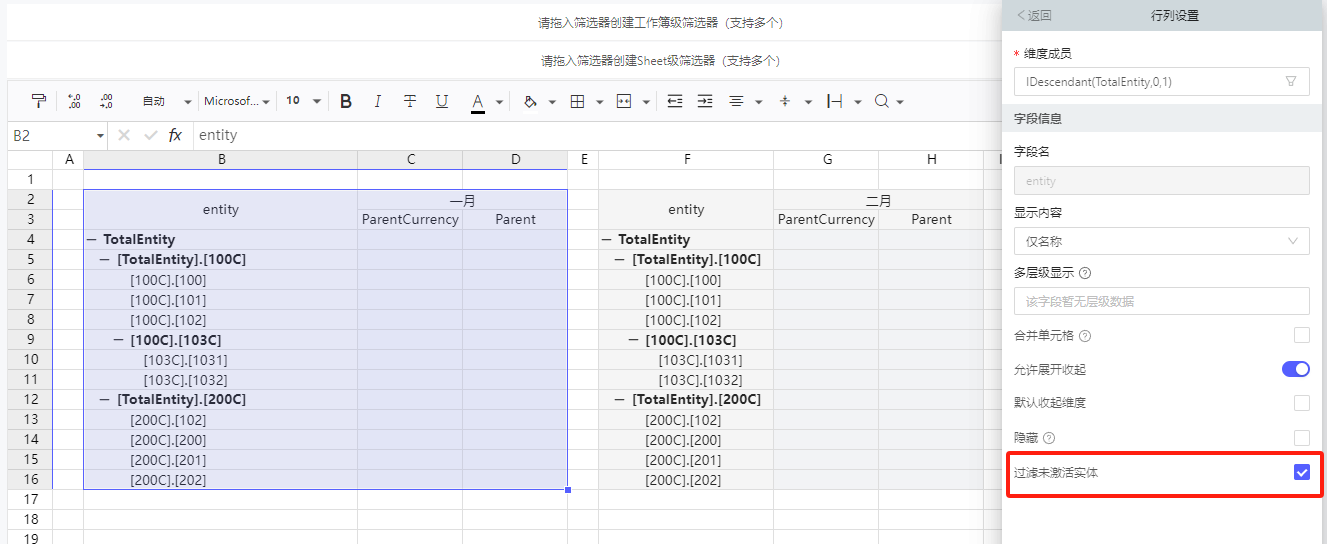Underline the selected cell text
1327x544 pixels.
(x=442, y=101)
